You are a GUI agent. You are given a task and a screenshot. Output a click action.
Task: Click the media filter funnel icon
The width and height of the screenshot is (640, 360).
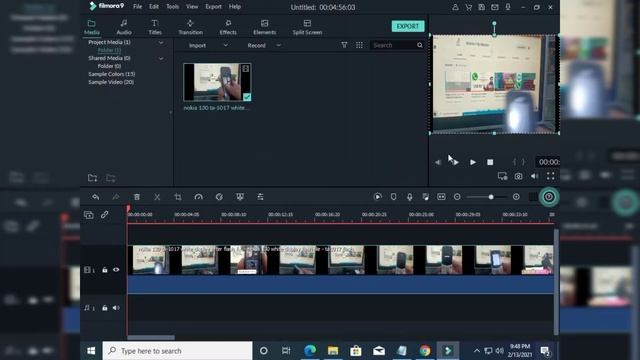(344, 45)
